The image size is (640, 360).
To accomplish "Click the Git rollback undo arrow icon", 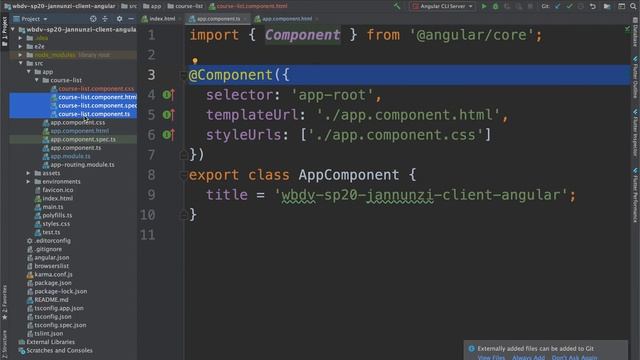I will point(593,6).
